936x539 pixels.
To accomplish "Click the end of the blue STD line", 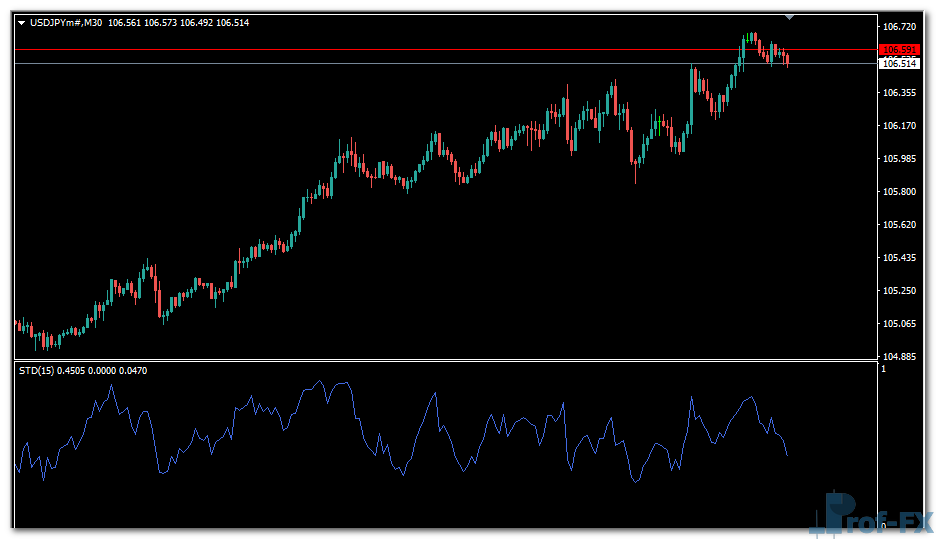I will [x=788, y=455].
